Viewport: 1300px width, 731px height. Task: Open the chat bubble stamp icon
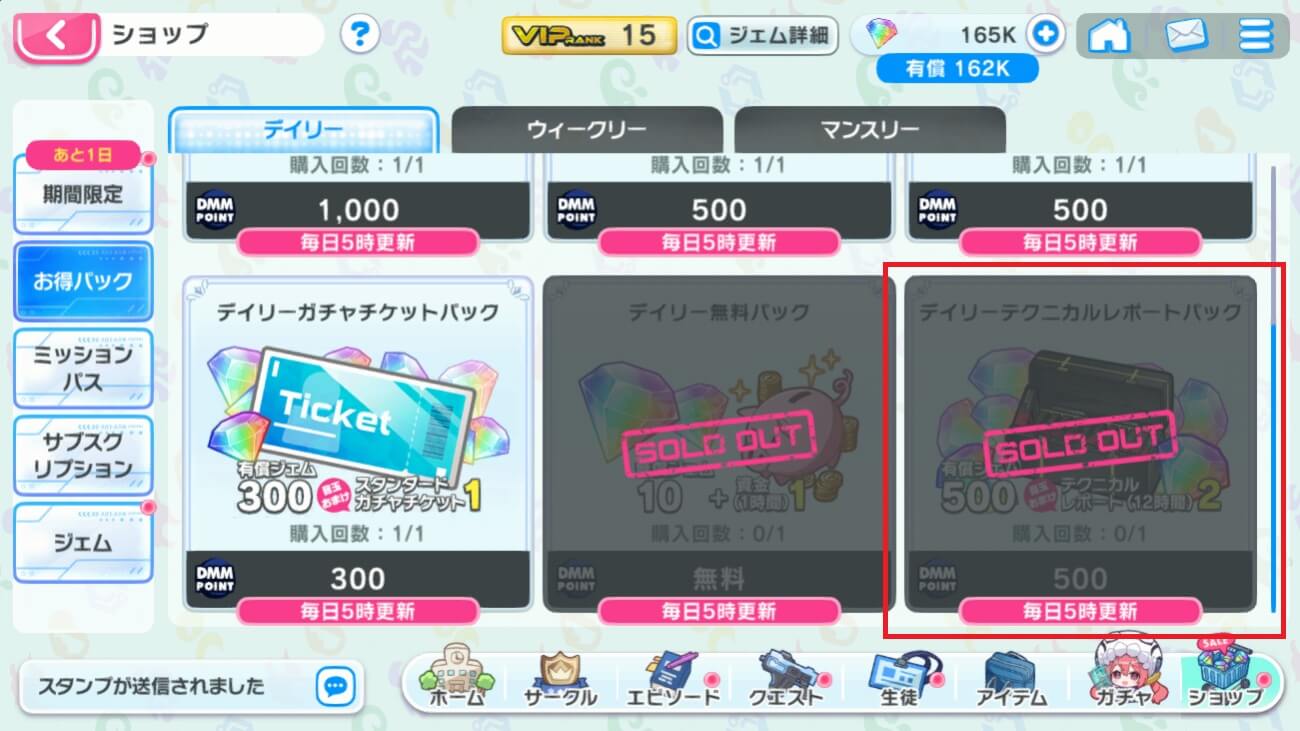[x=335, y=687]
